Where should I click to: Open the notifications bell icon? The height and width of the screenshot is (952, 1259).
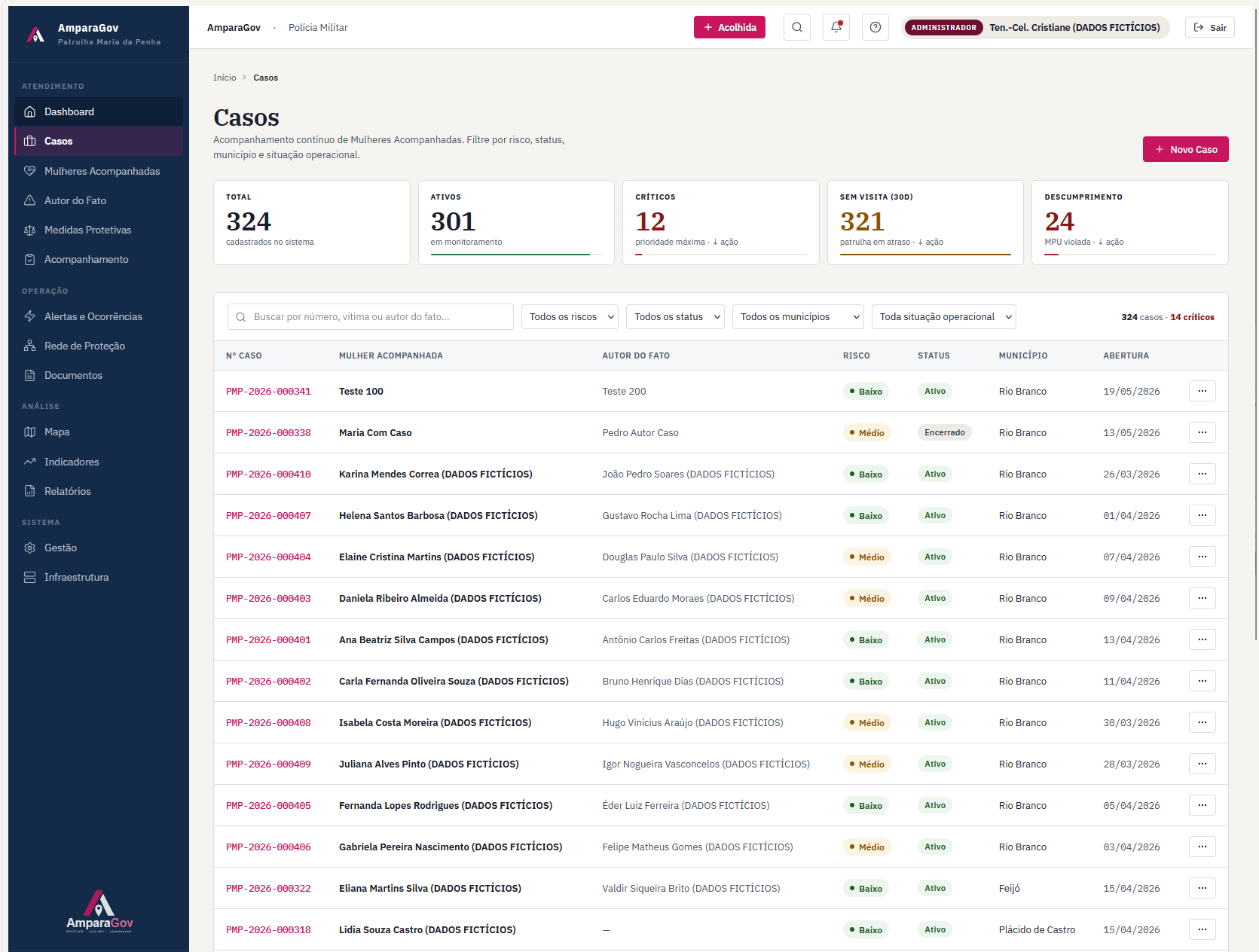coord(836,27)
